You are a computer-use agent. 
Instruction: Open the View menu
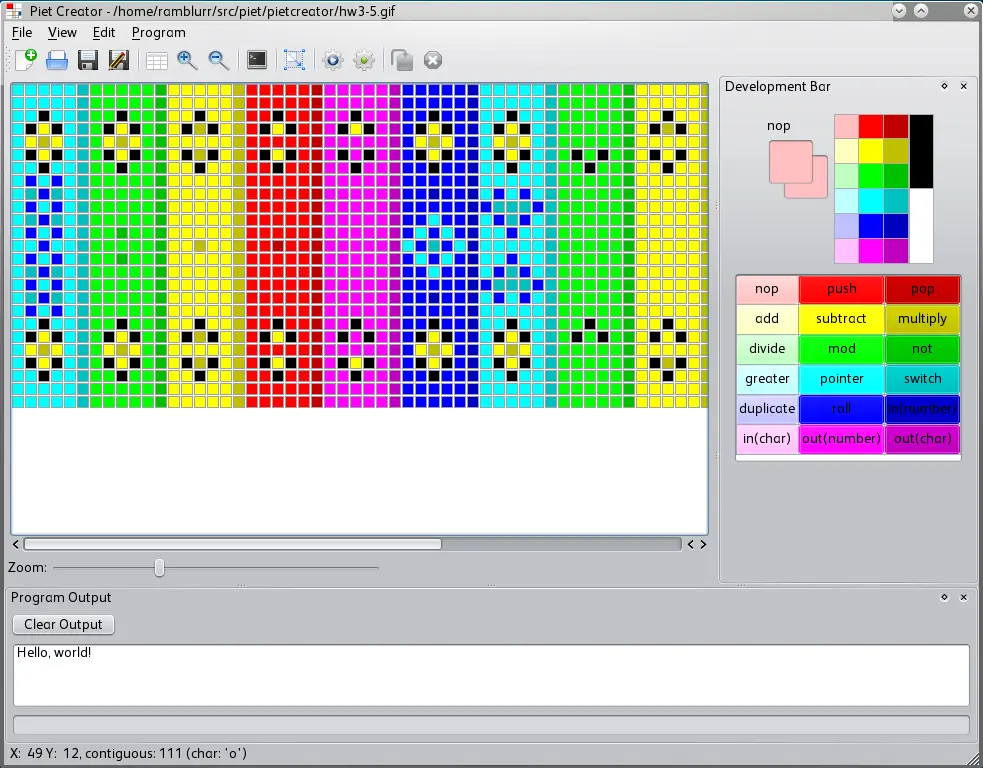[62, 32]
